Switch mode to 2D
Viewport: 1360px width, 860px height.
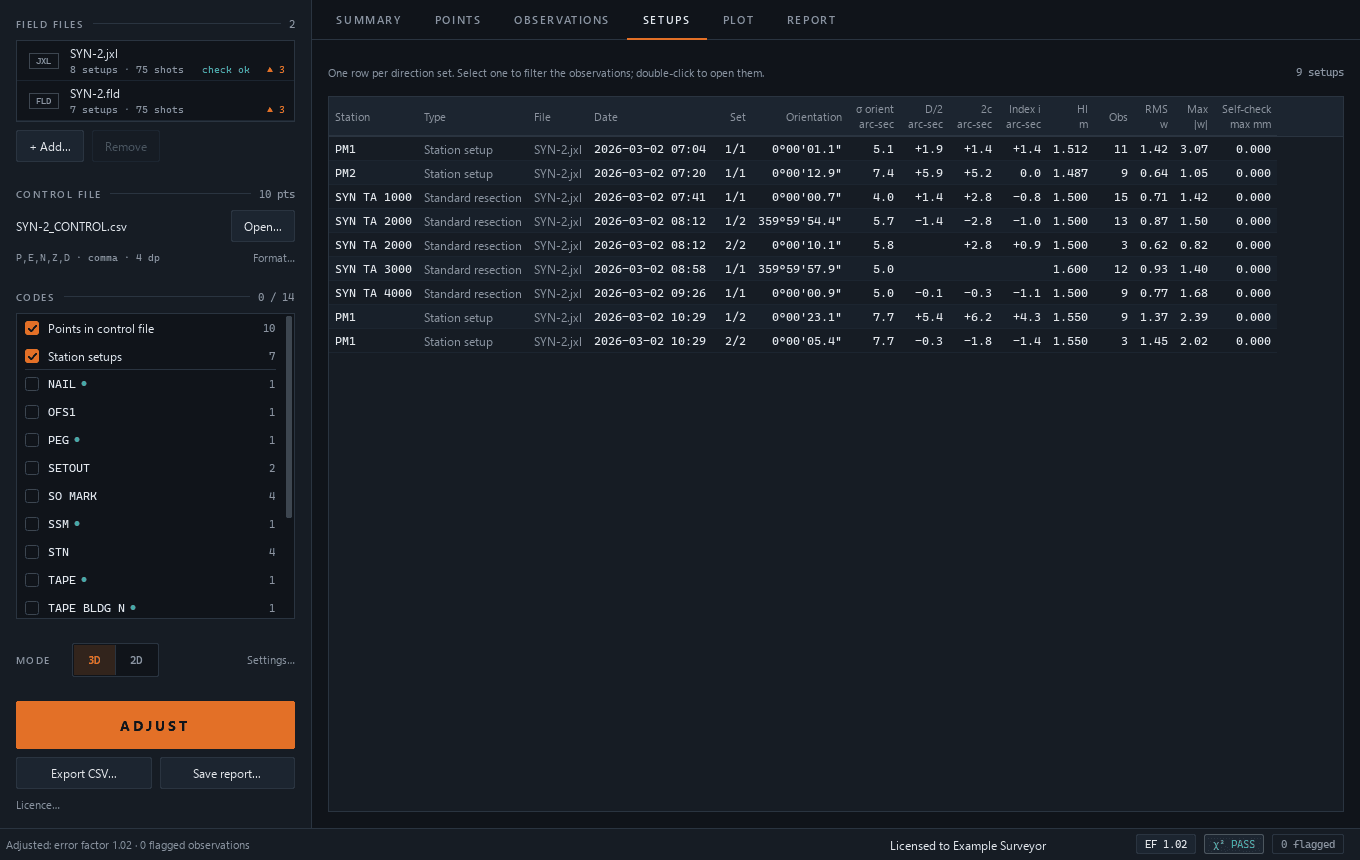[x=136, y=660]
